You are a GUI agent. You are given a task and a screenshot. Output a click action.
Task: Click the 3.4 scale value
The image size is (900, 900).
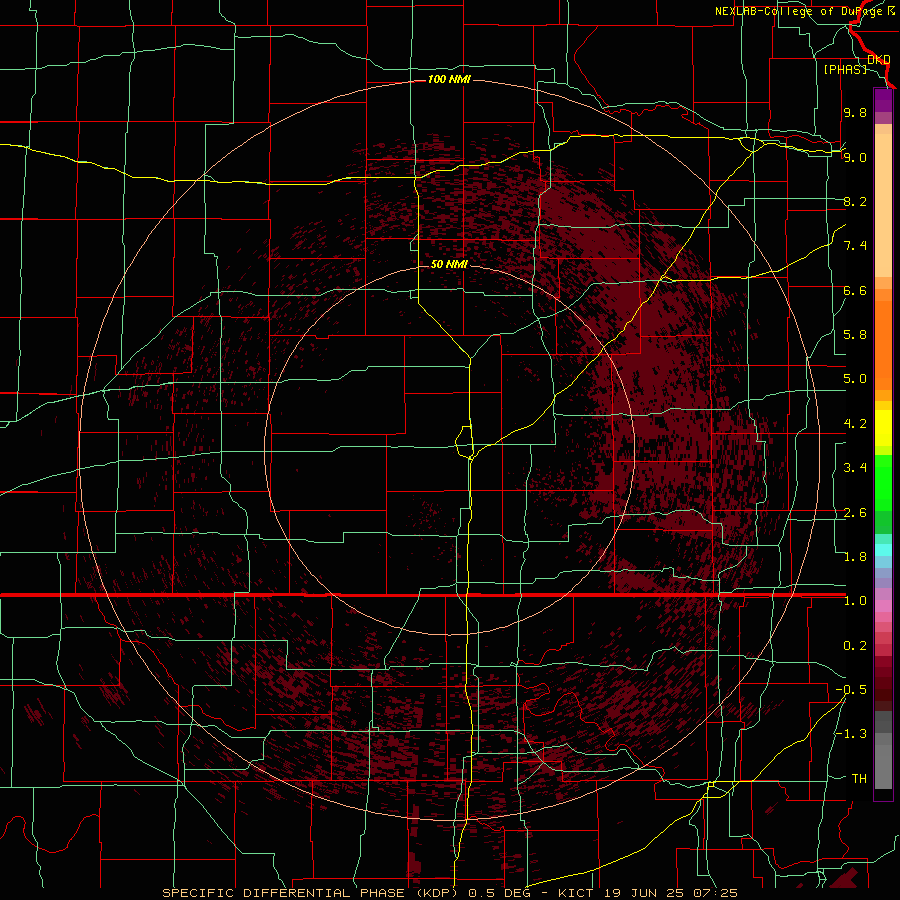click(x=855, y=468)
